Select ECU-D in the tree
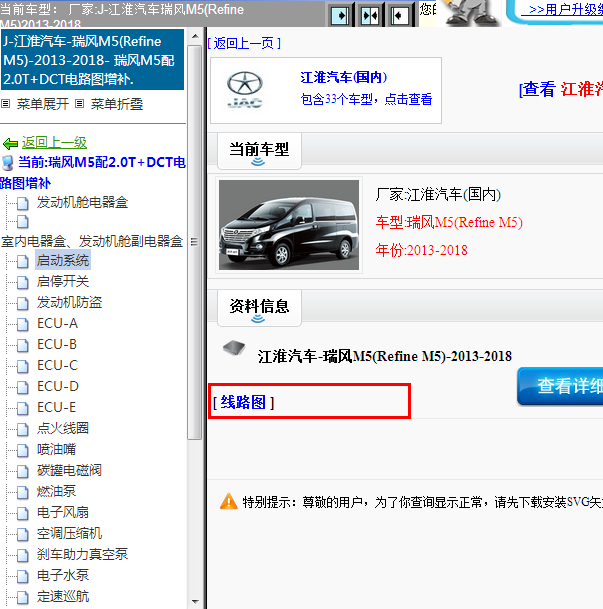The height and width of the screenshot is (609, 603). tap(58, 386)
